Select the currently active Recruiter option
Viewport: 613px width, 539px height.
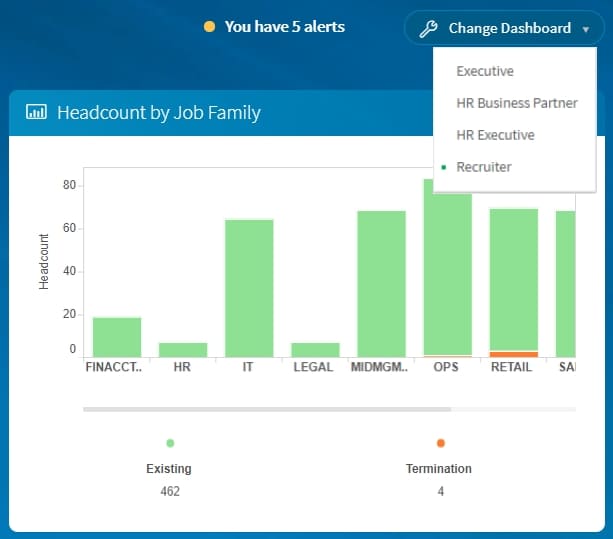pos(484,167)
